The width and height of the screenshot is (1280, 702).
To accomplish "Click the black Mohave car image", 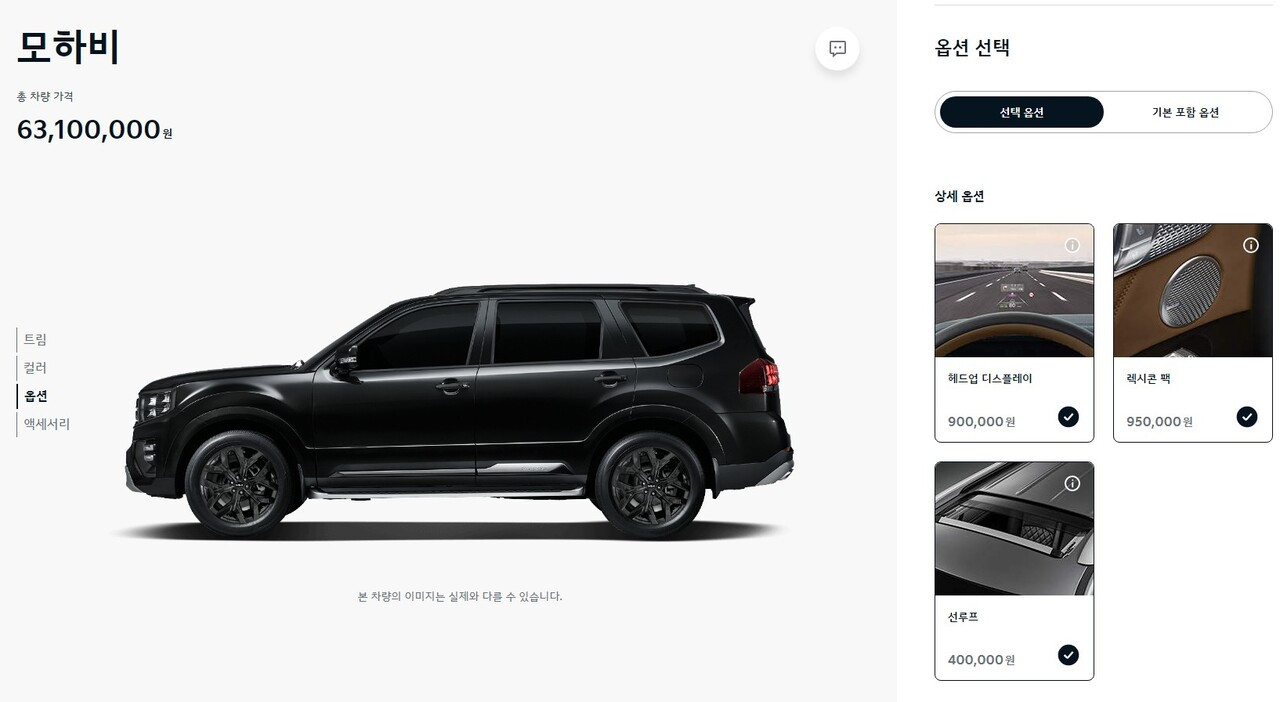I will [x=458, y=410].
